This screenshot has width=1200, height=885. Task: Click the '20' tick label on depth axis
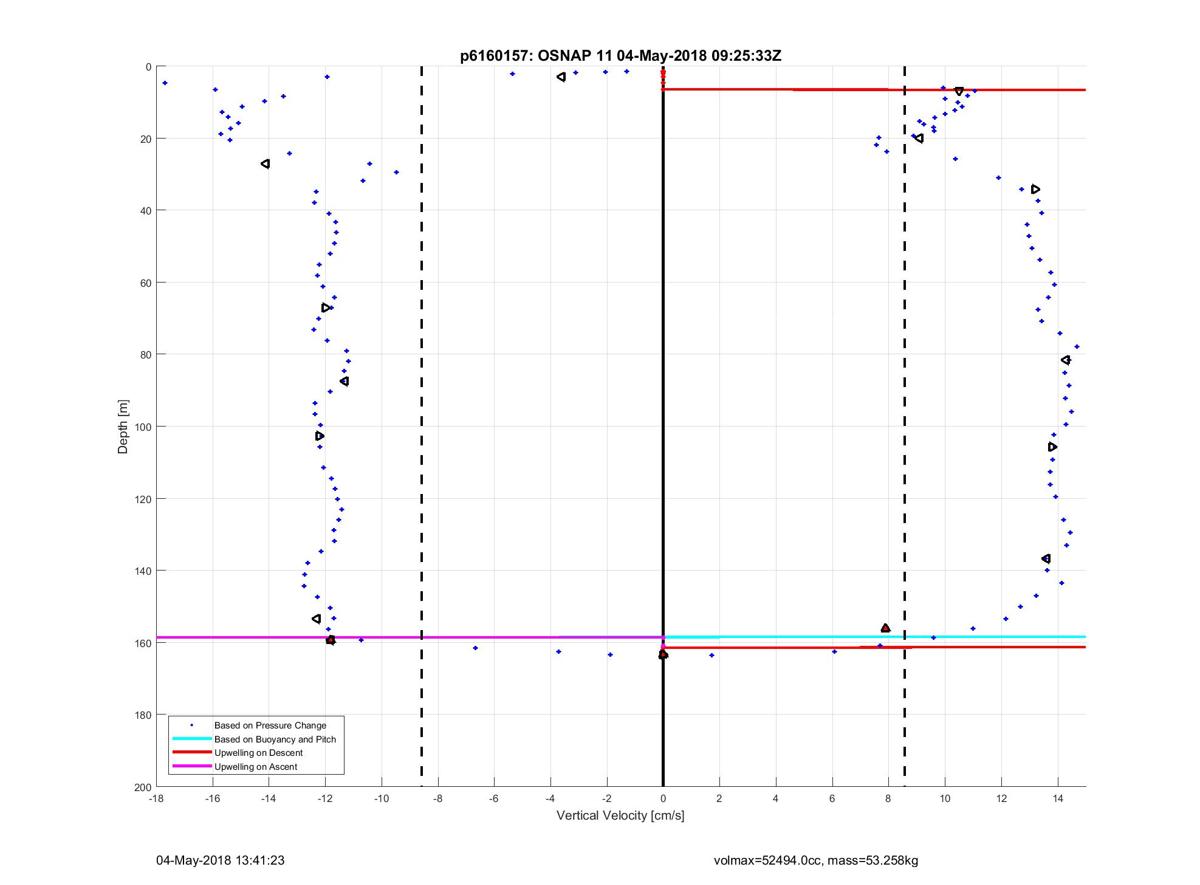(144, 139)
